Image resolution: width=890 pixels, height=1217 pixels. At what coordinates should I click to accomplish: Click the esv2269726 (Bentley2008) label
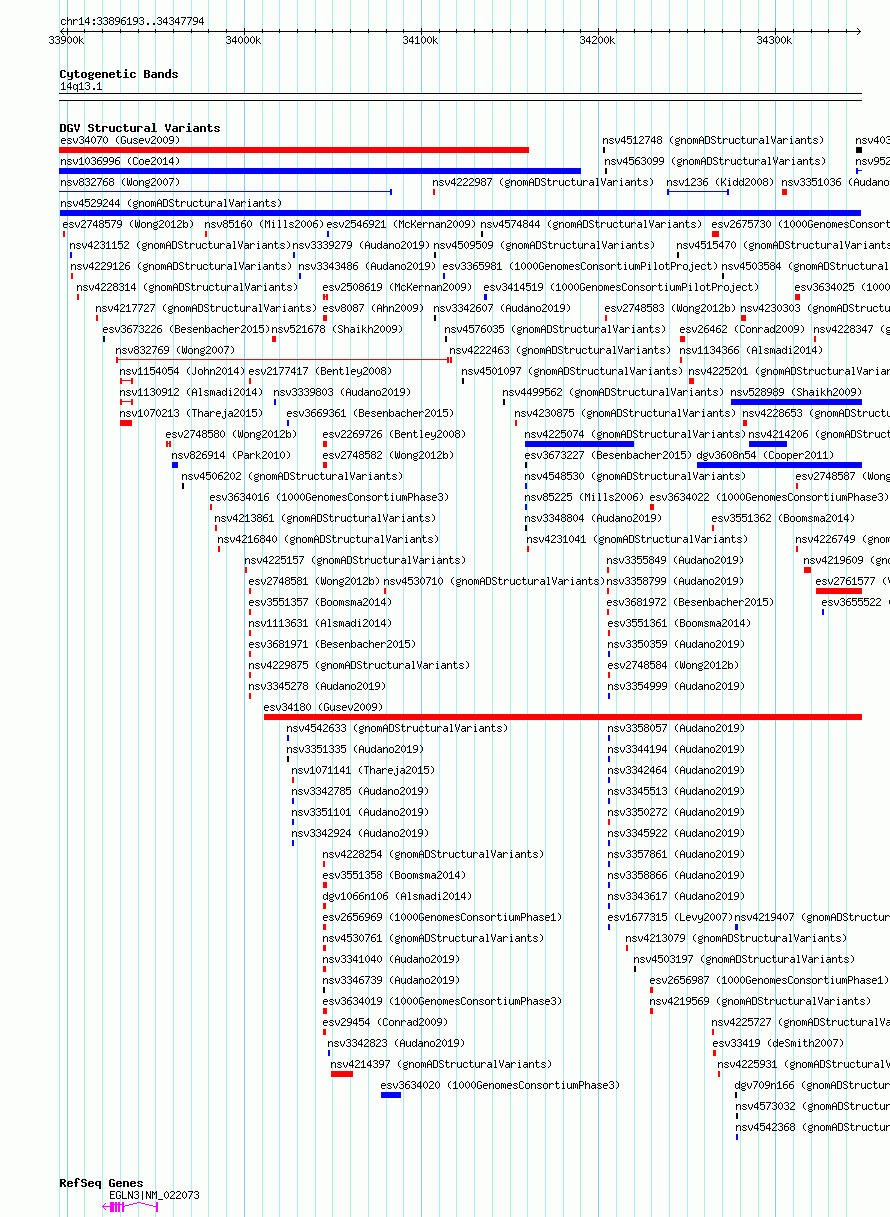(x=394, y=434)
